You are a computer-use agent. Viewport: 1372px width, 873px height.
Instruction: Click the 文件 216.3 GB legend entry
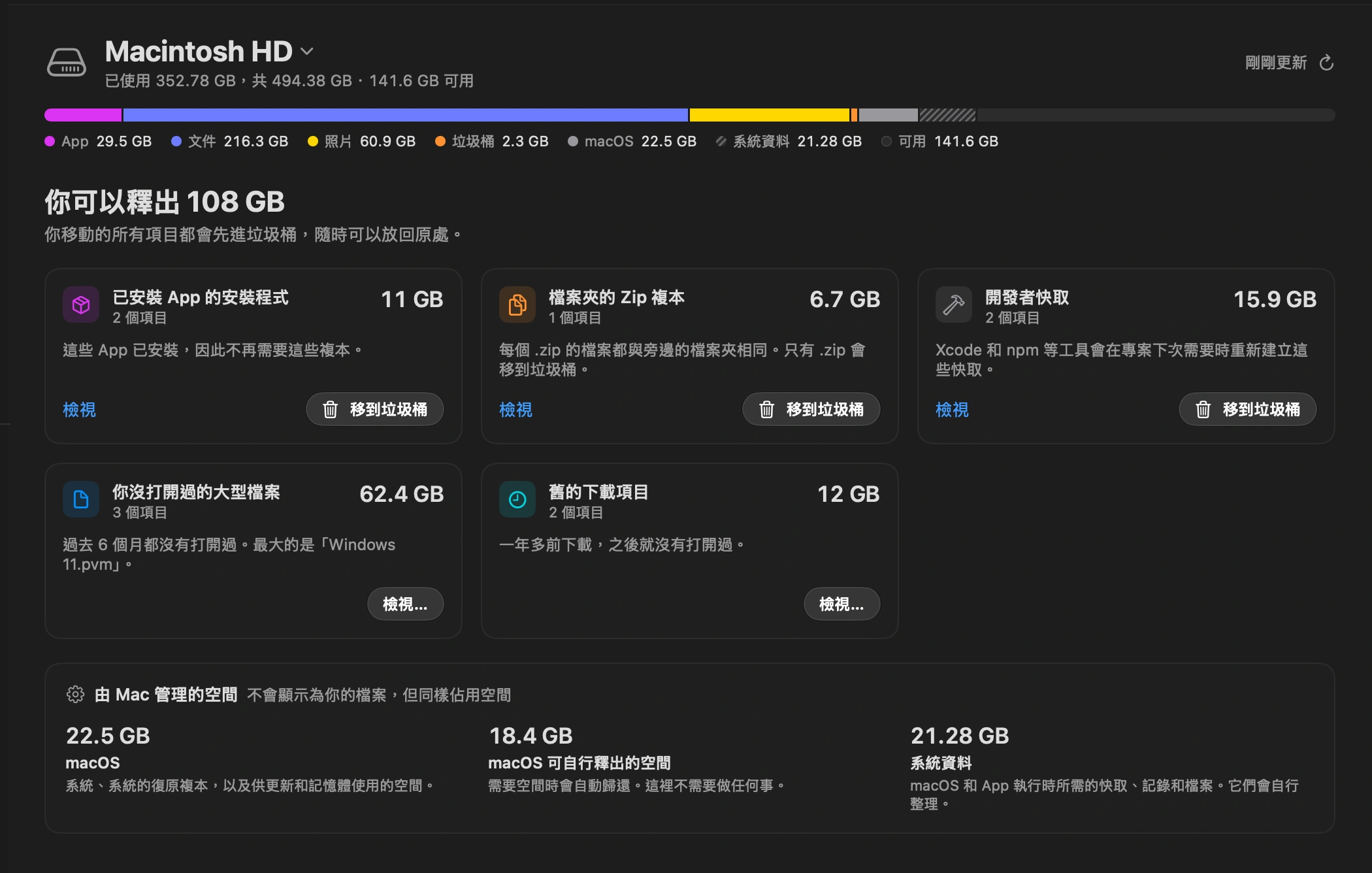[229, 141]
